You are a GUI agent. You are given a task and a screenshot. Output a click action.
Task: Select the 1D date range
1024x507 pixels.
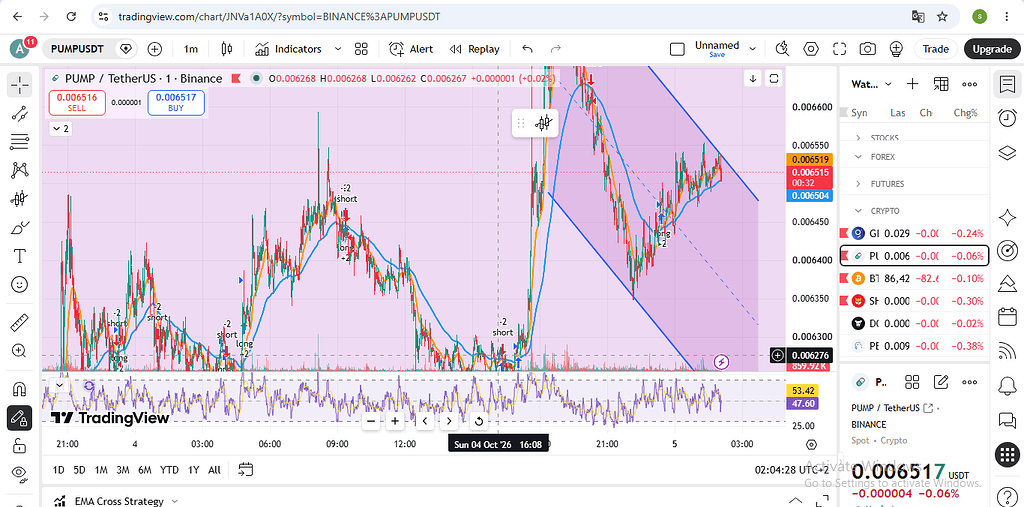click(58, 470)
